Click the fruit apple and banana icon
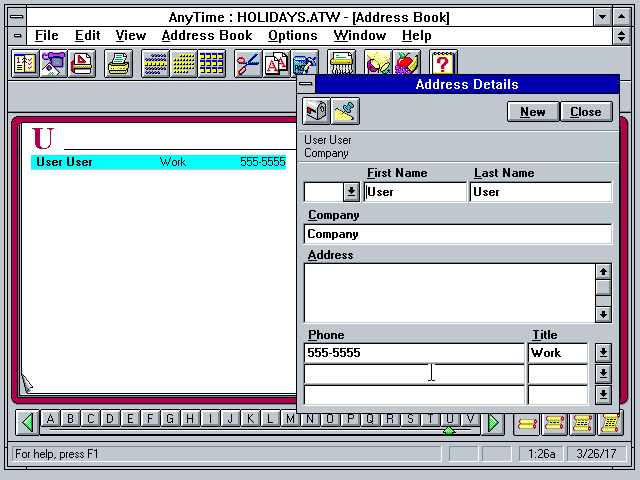640x480 pixels. pyautogui.click(x=406, y=64)
